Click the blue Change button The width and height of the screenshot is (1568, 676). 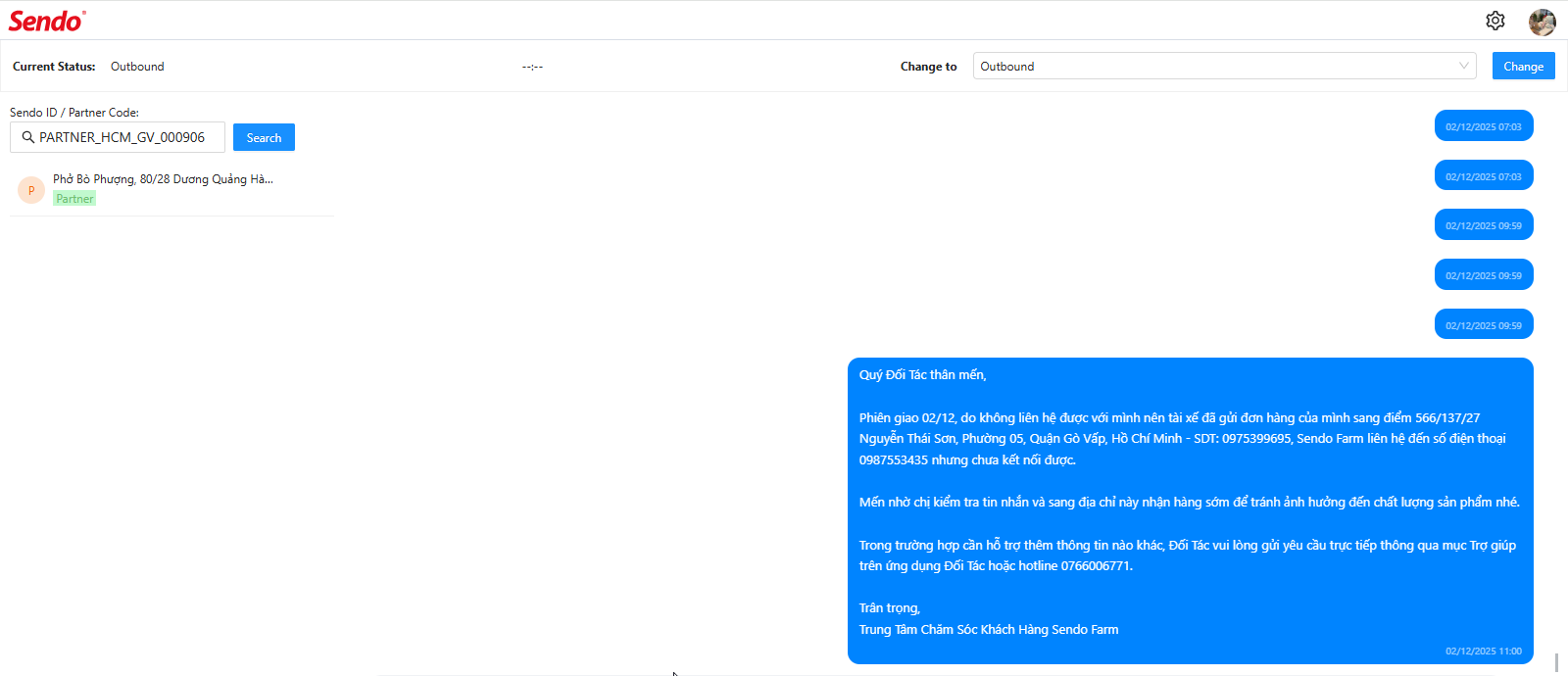click(1524, 66)
